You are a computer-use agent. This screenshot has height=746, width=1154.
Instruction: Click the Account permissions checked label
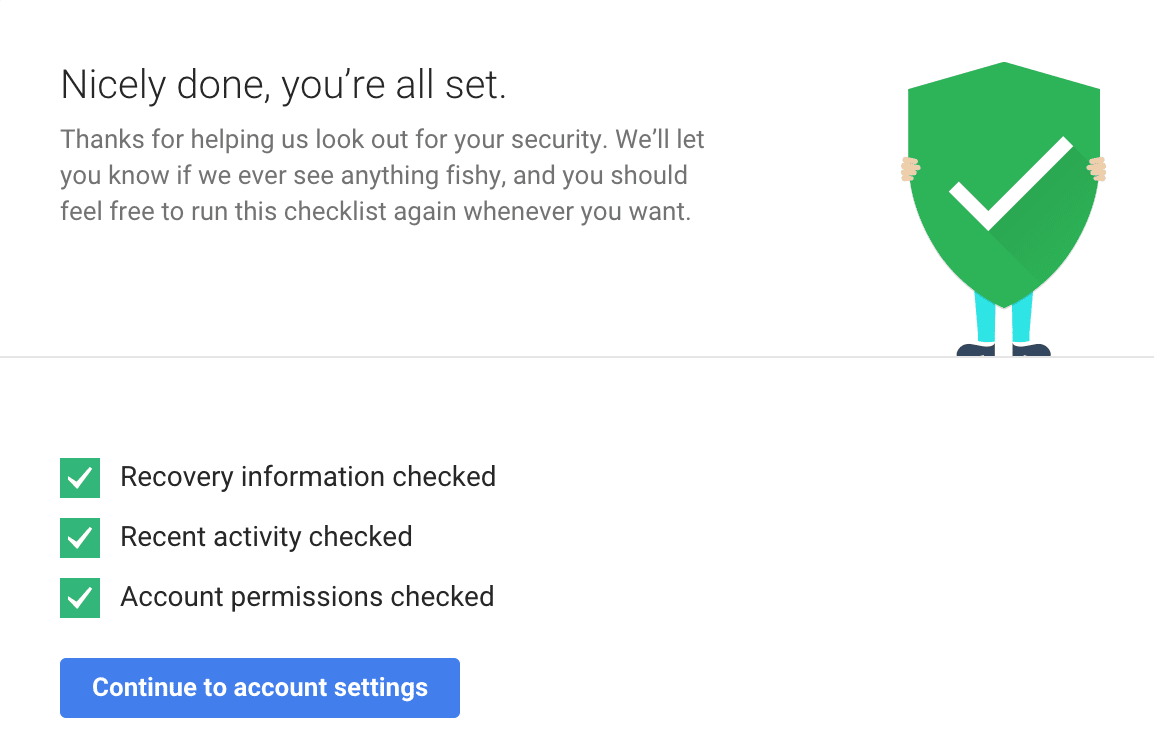(307, 597)
